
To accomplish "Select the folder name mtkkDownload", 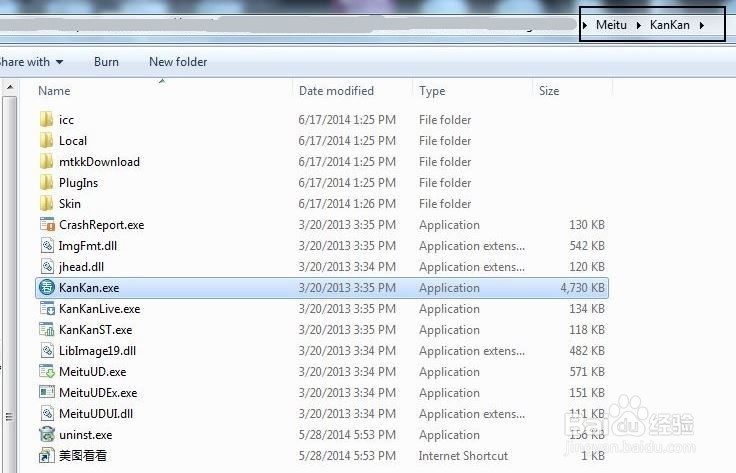I will click(x=100, y=162).
